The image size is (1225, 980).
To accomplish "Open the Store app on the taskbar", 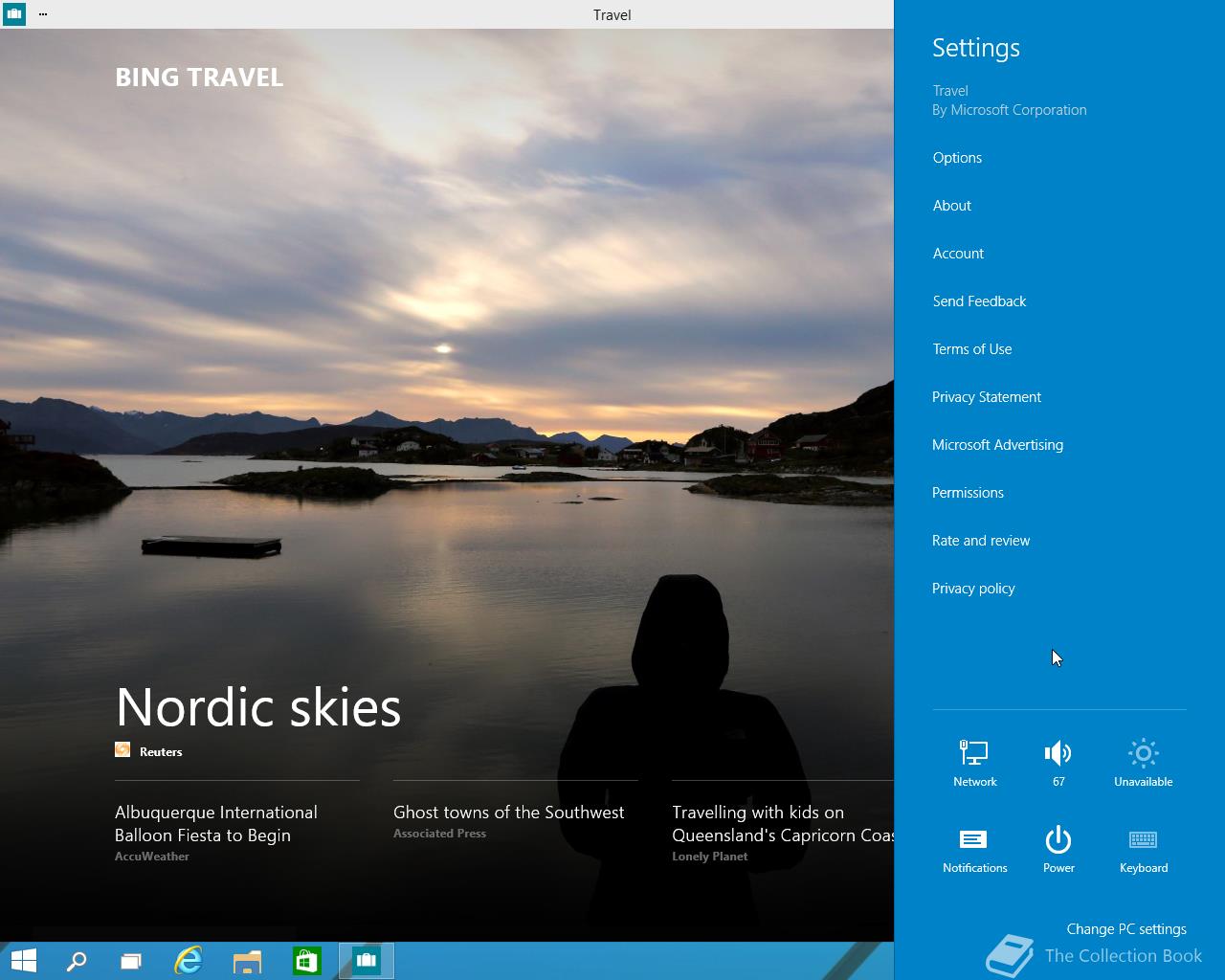I will point(306,961).
